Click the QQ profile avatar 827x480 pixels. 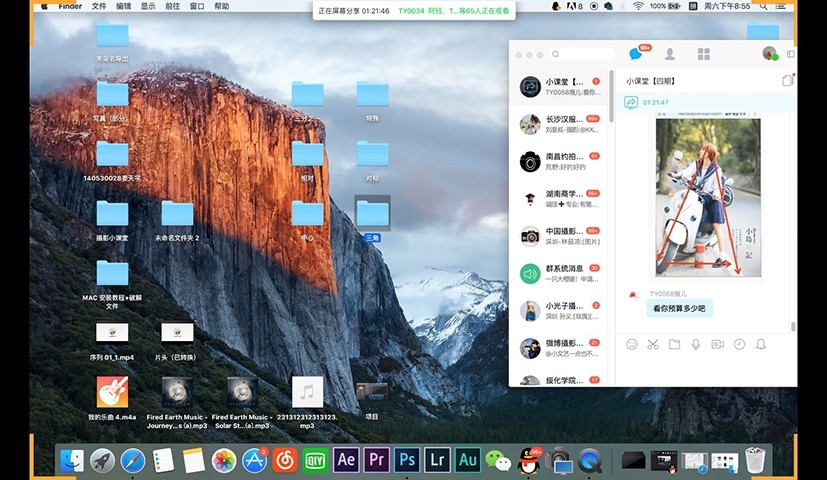[770, 53]
